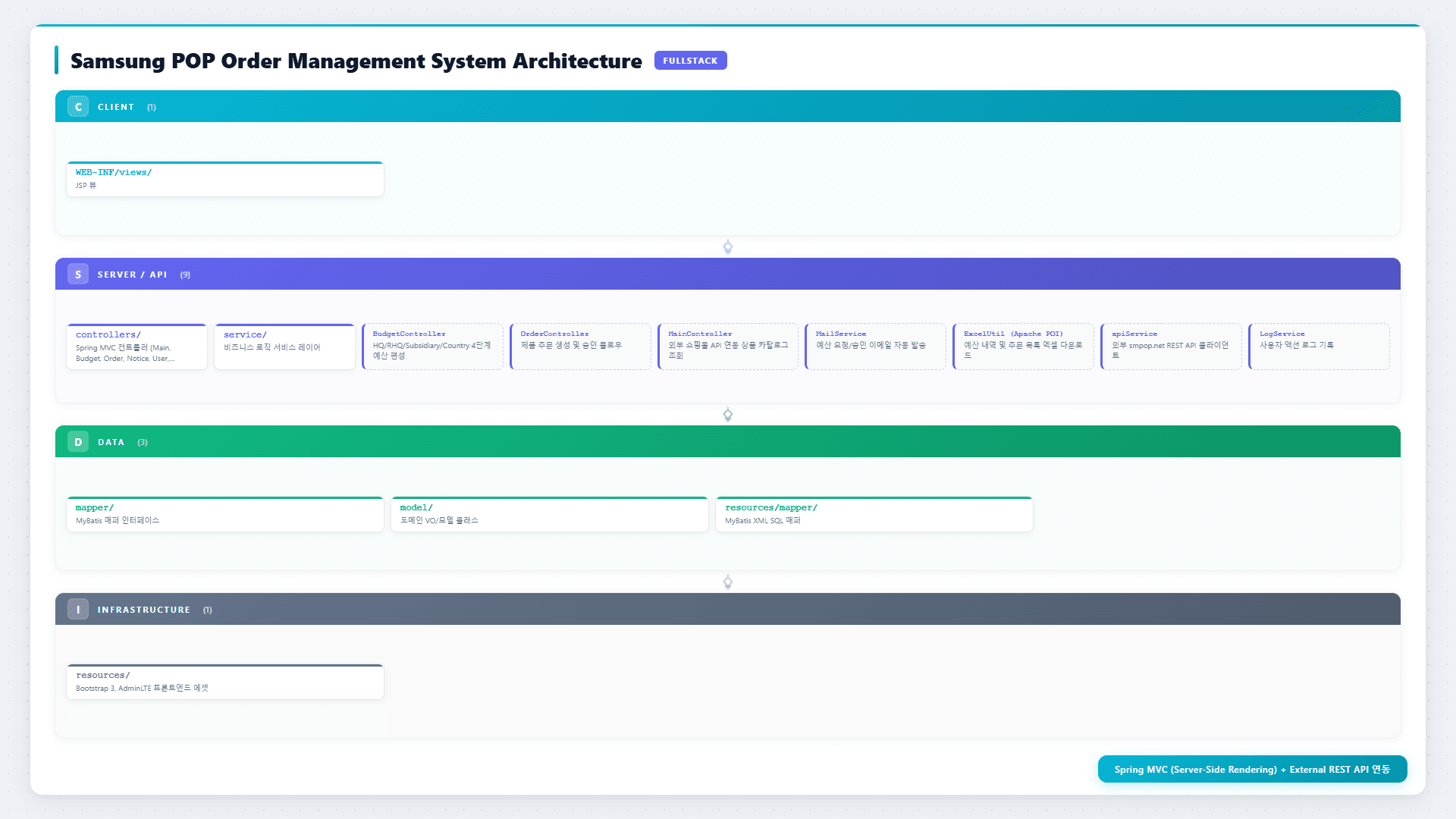Click the Data layer 'D' icon

[78, 442]
